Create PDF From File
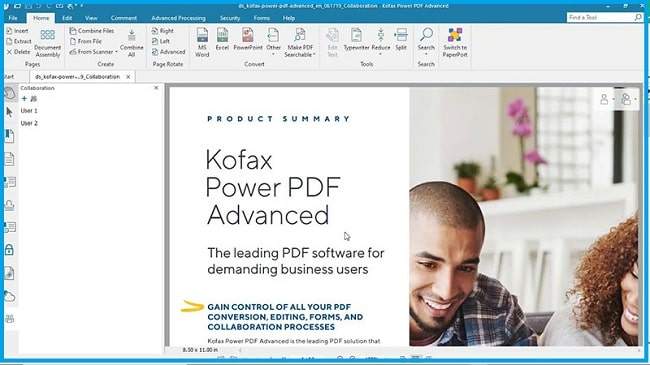The width and height of the screenshot is (650, 365). [x=86, y=41]
